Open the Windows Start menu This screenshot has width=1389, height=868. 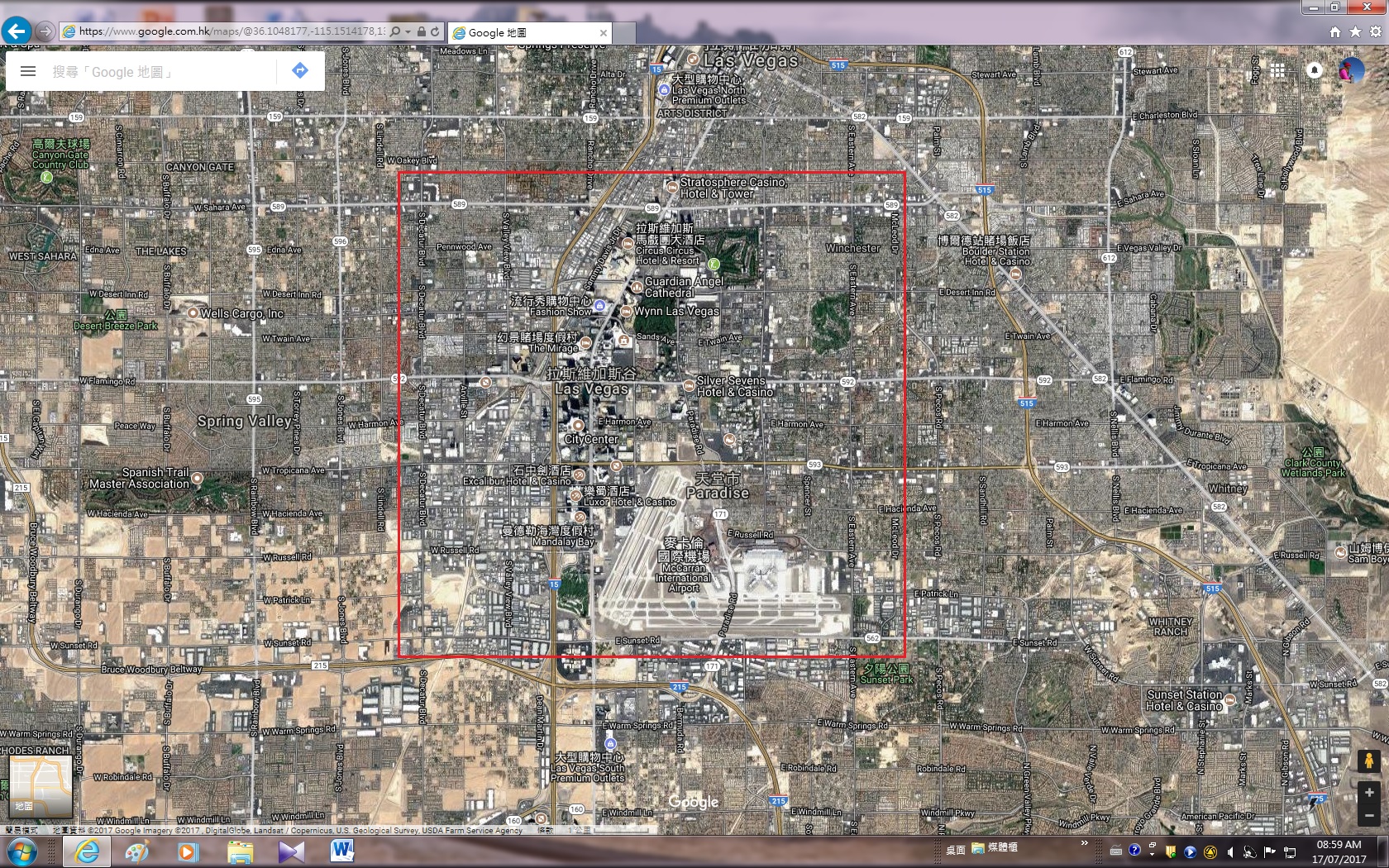pyautogui.click(x=22, y=851)
